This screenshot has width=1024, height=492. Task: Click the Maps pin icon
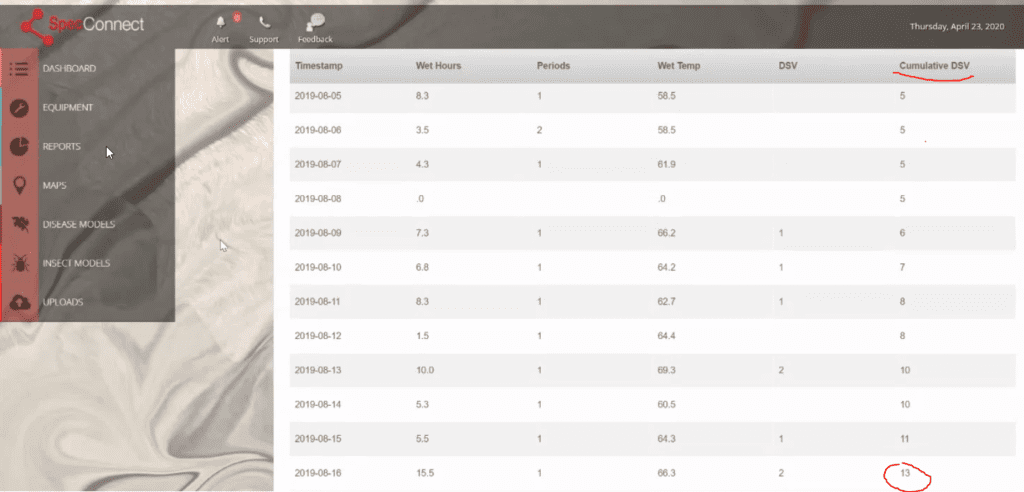20,186
